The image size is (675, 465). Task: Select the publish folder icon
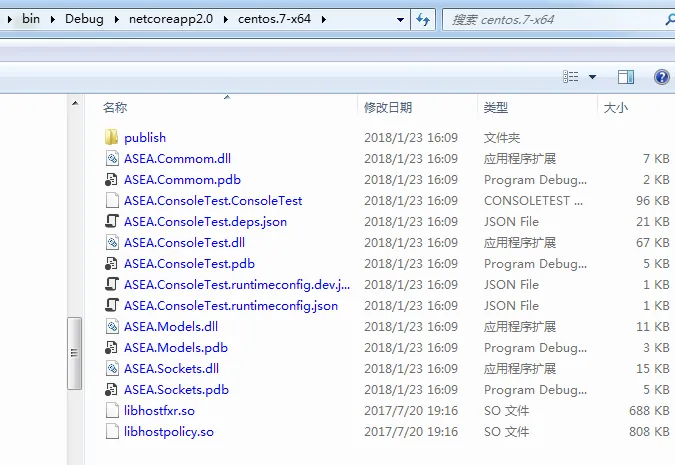point(111,137)
